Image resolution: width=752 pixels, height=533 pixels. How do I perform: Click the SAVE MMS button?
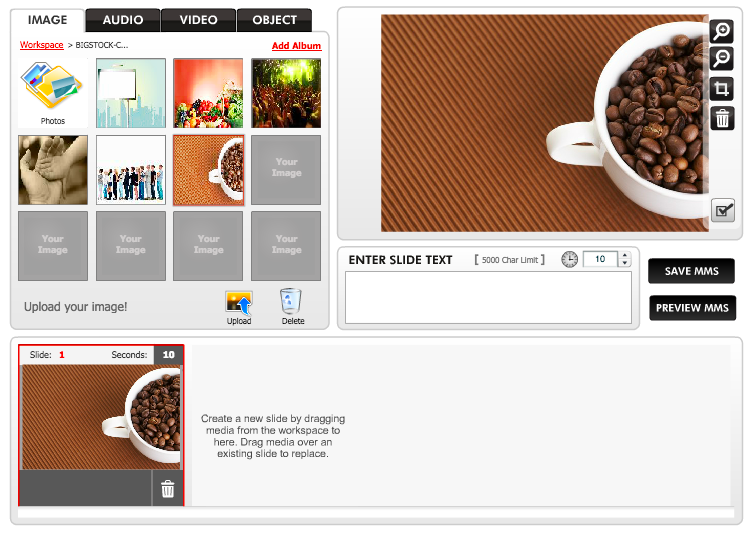[x=692, y=271]
